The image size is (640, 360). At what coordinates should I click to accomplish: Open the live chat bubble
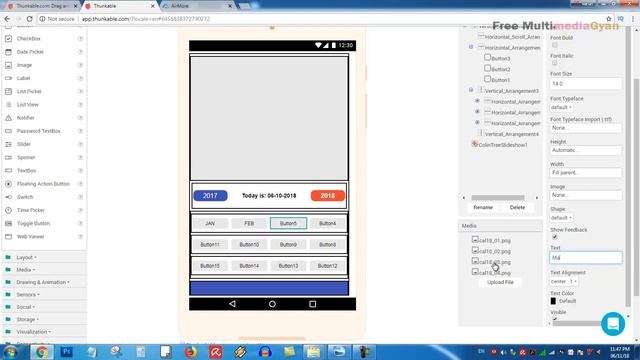pos(613,324)
